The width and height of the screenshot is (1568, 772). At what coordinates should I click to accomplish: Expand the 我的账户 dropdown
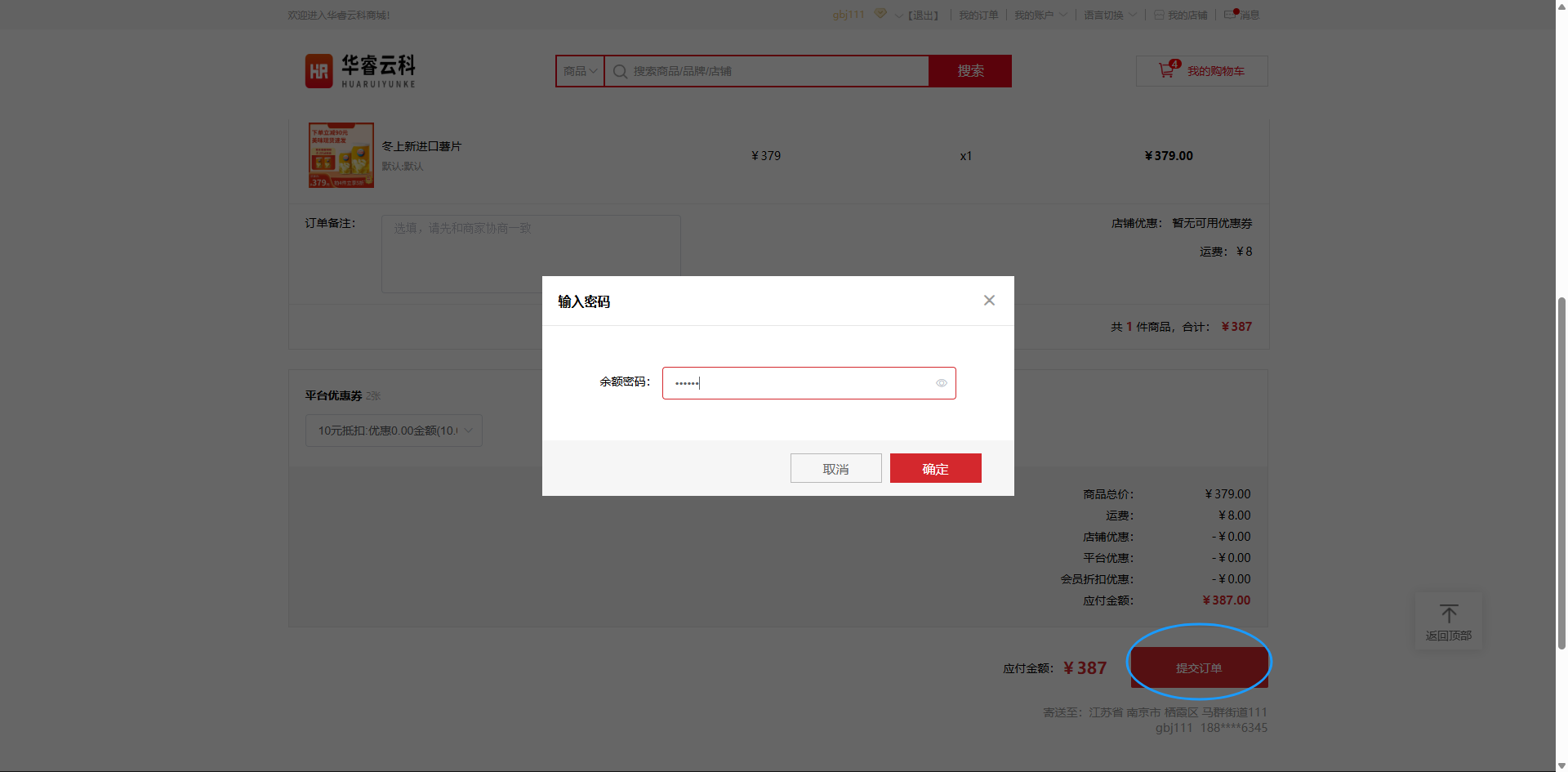point(1040,15)
